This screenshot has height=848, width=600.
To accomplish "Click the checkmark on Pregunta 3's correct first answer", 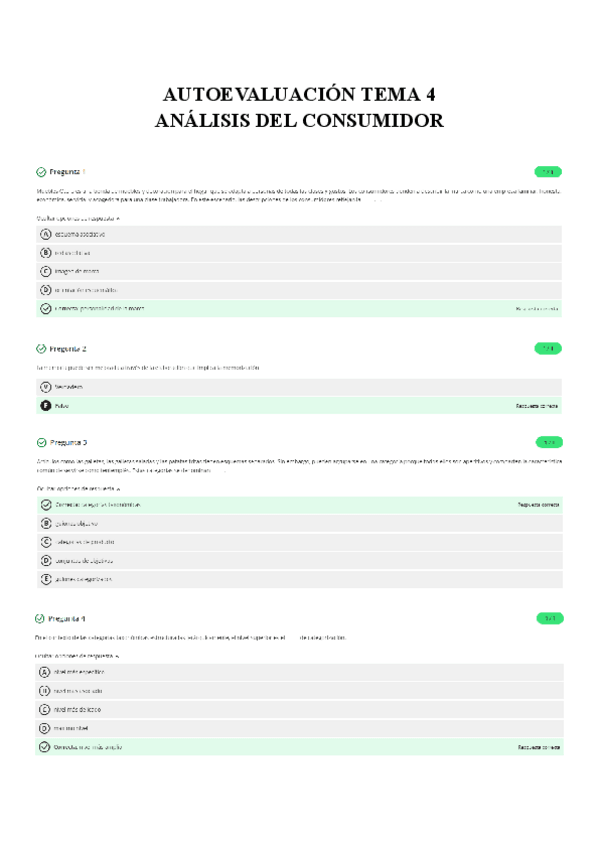I will (45, 505).
